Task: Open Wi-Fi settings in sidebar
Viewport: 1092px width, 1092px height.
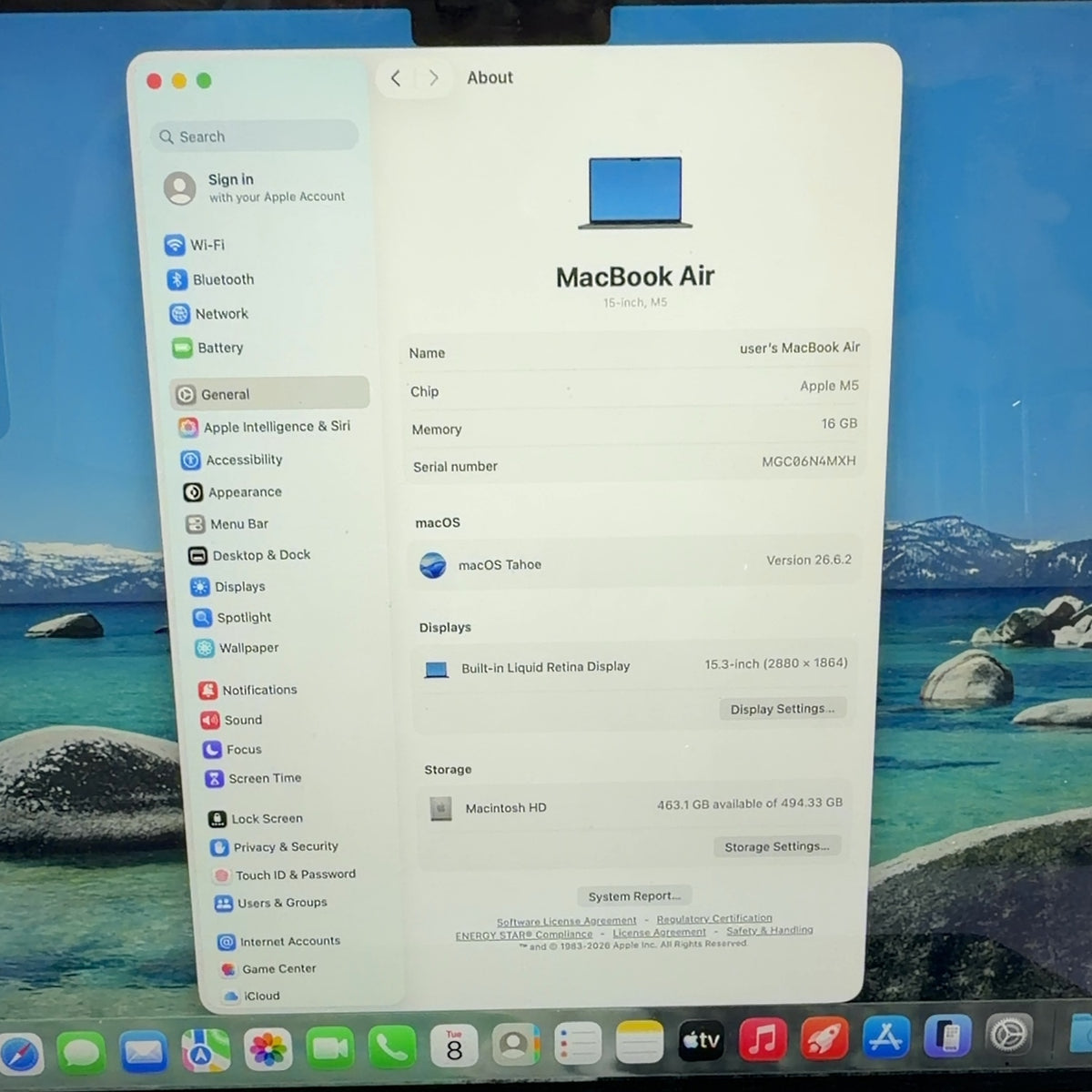Action: pyautogui.click(x=195, y=245)
